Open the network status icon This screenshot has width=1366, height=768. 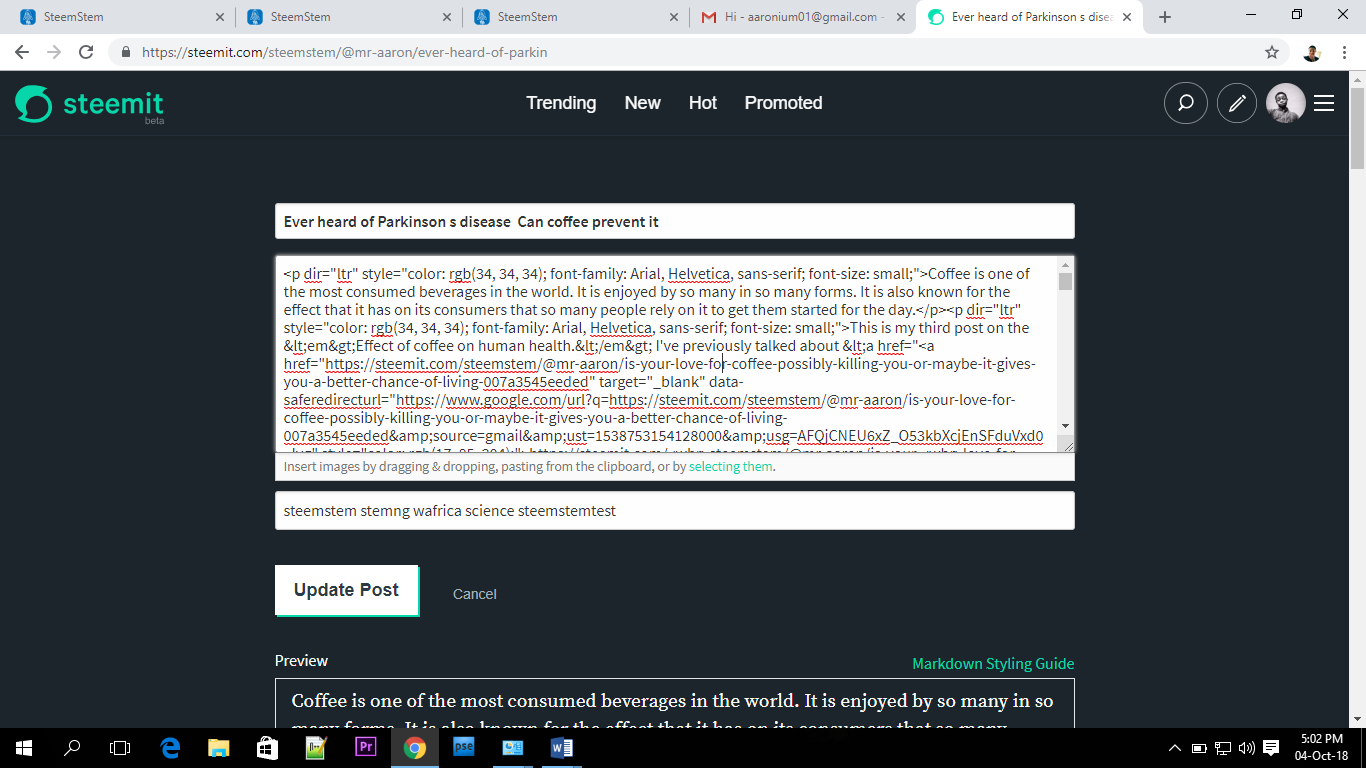[1223, 748]
